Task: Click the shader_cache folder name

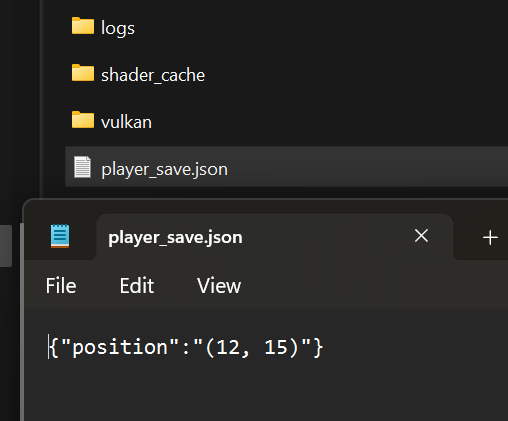Action: pyautogui.click(x=153, y=75)
